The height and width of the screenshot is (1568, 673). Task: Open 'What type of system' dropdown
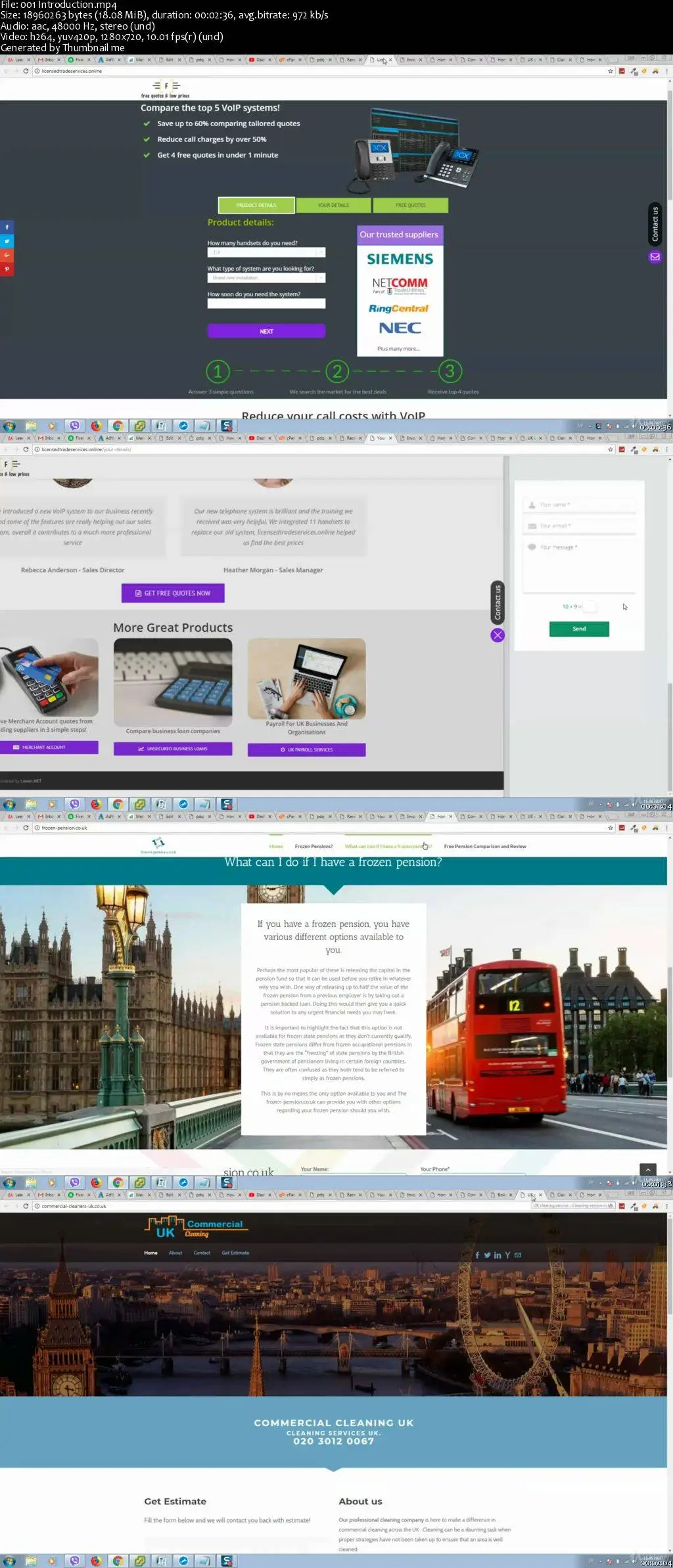click(x=266, y=278)
